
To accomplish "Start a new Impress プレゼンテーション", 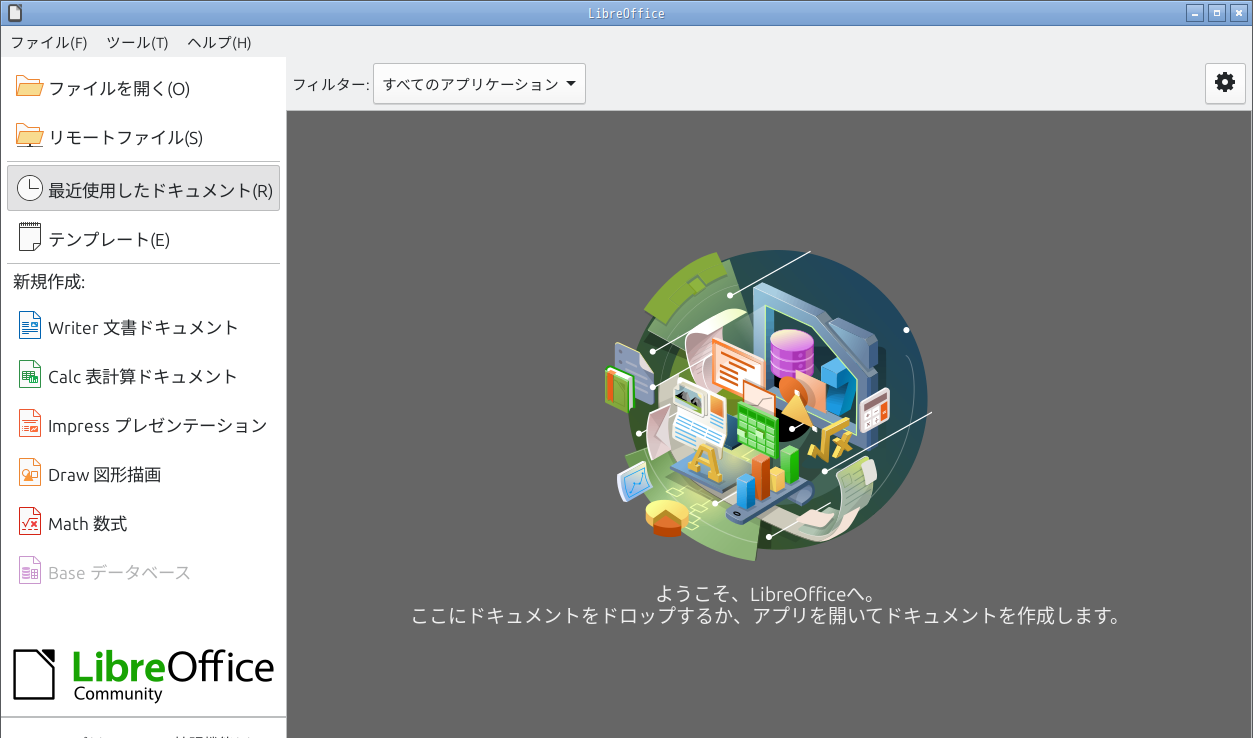I will (143, 425).
